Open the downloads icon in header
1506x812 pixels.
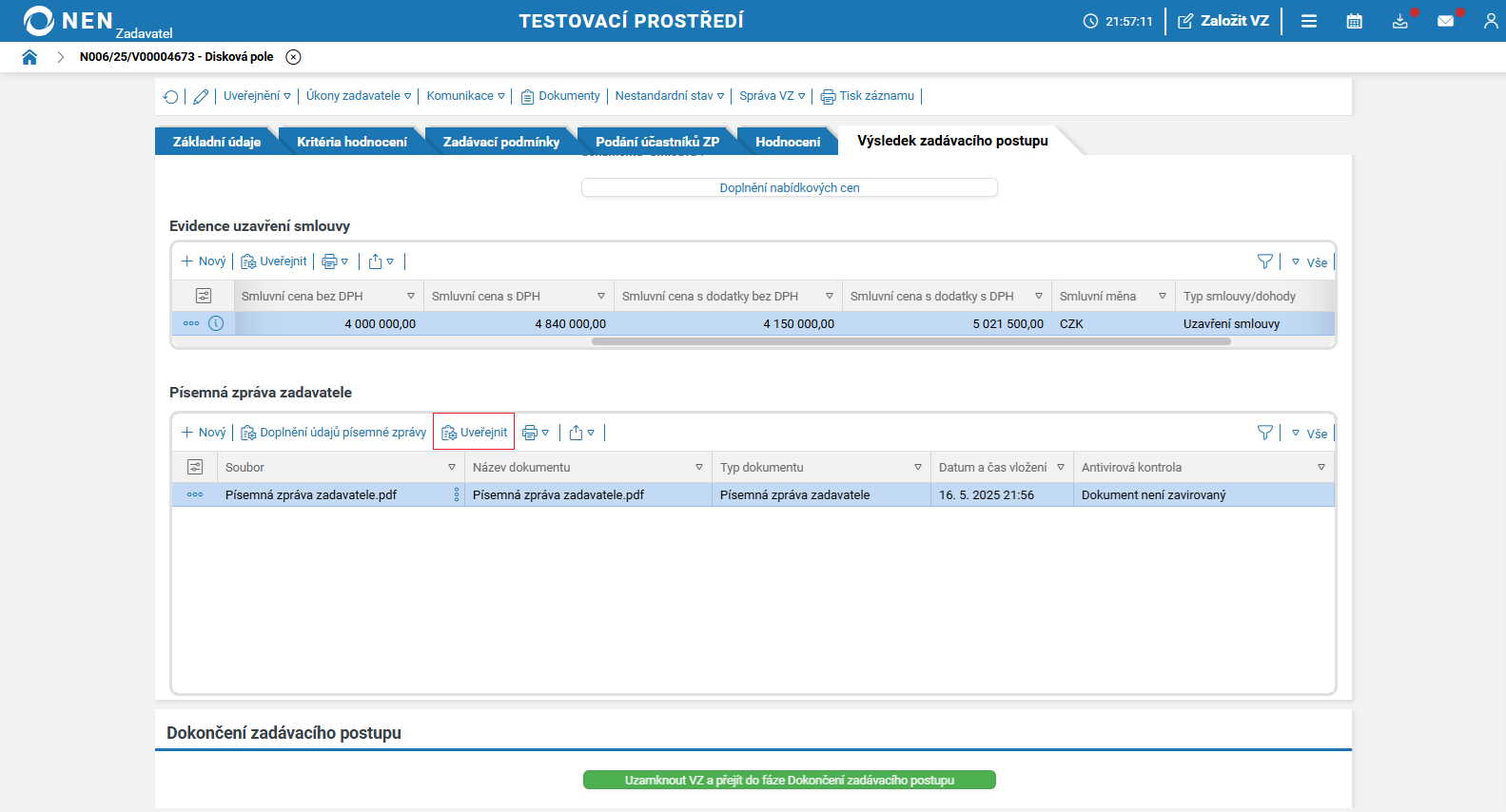click(1399, 21)
